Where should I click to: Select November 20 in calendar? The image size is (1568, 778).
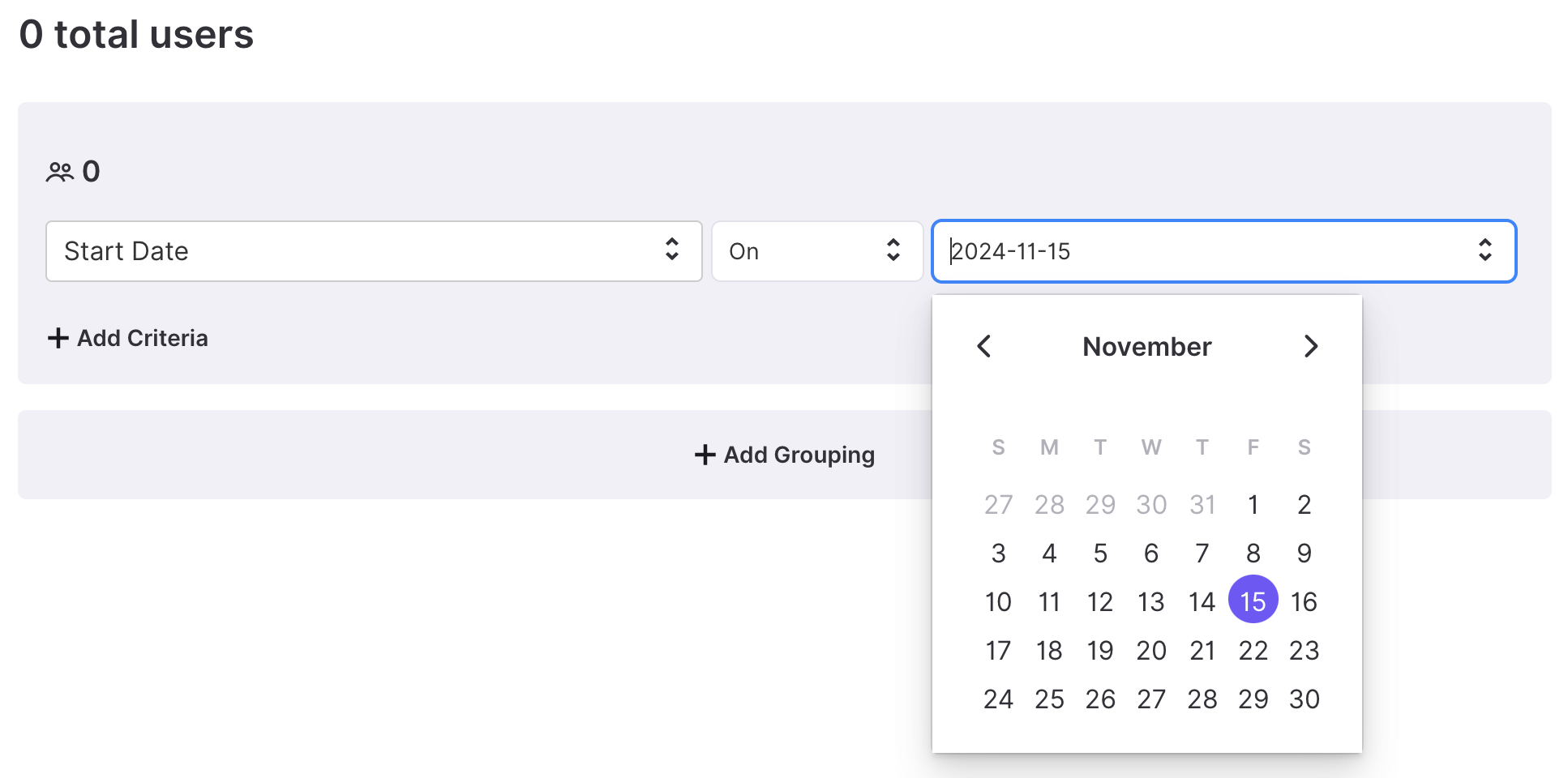(1151, 651)
